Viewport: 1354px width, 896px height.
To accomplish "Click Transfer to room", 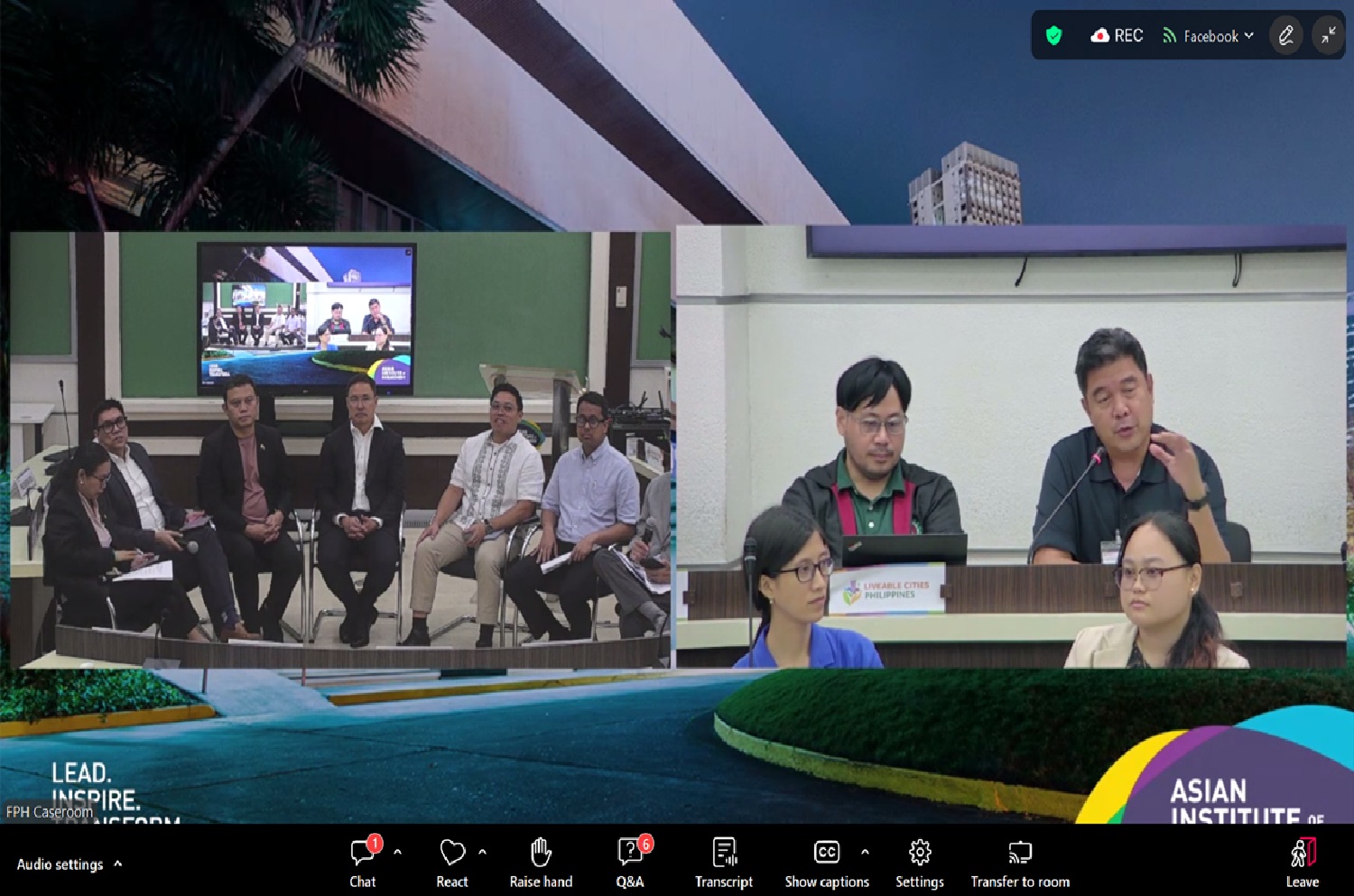I will point(1020,863).
